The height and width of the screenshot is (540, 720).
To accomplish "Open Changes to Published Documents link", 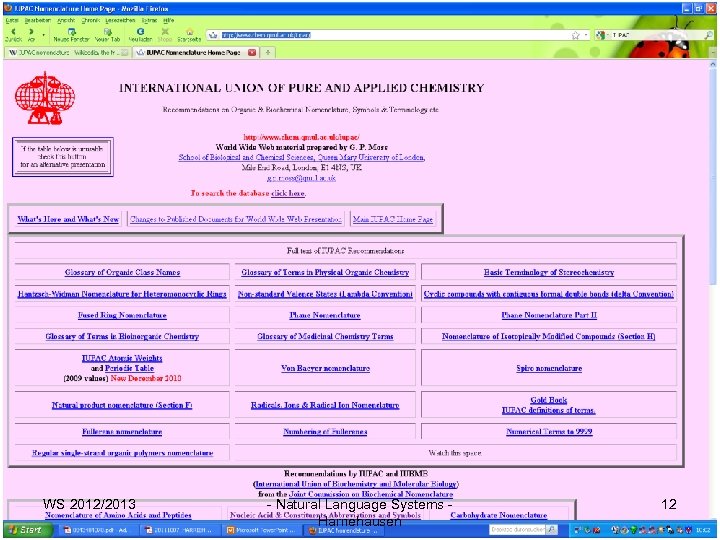I will (x=236, y=219).
